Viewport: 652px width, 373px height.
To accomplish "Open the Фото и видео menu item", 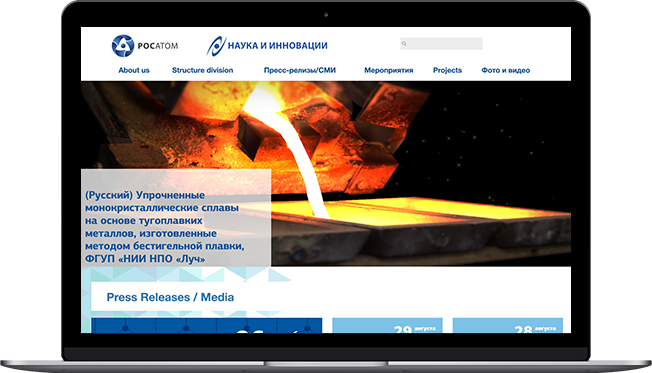I will (506, 70).
